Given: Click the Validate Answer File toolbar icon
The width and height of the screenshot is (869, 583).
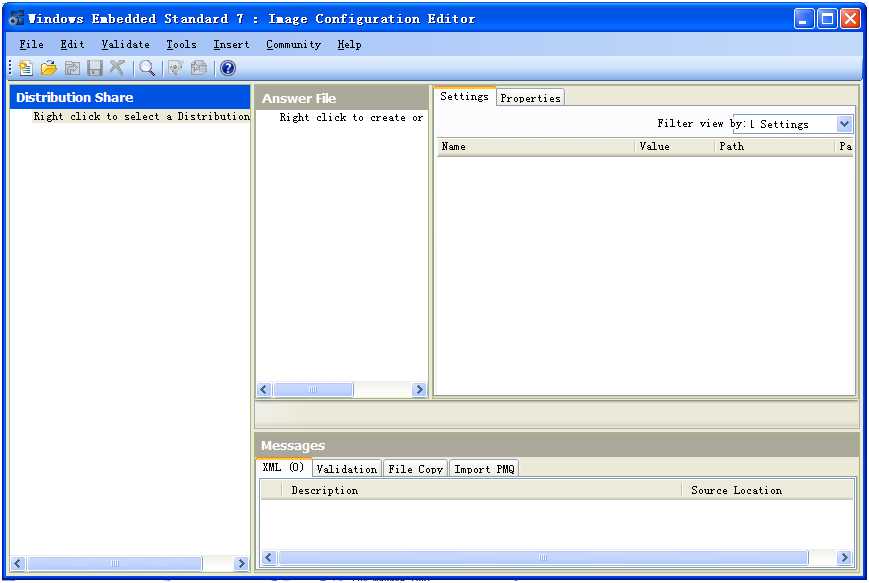Looking at the screenshot, I should point(176,68).
